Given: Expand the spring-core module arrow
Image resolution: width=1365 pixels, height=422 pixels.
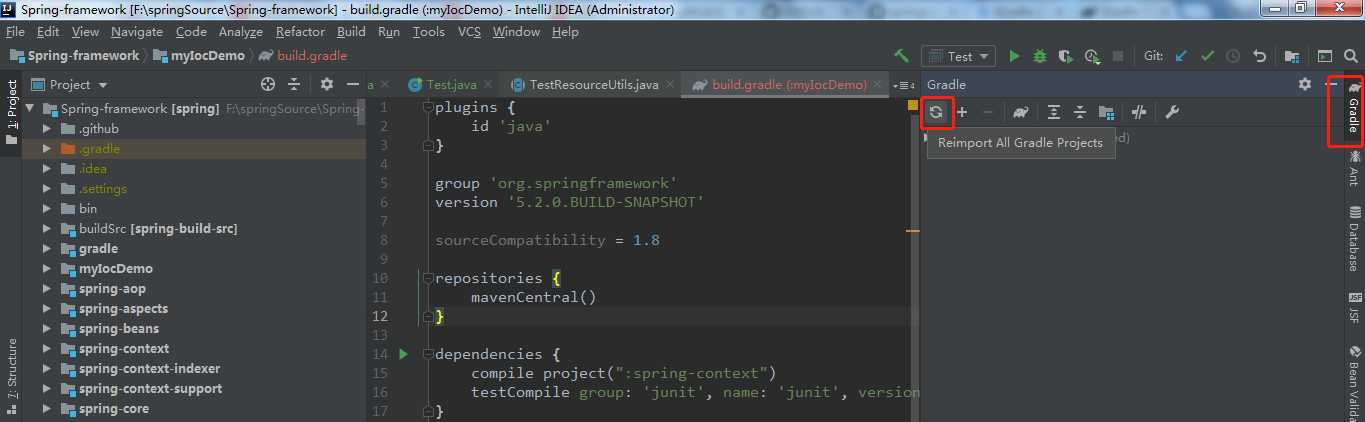Looking at the screenshot, I should pos(47,408).
